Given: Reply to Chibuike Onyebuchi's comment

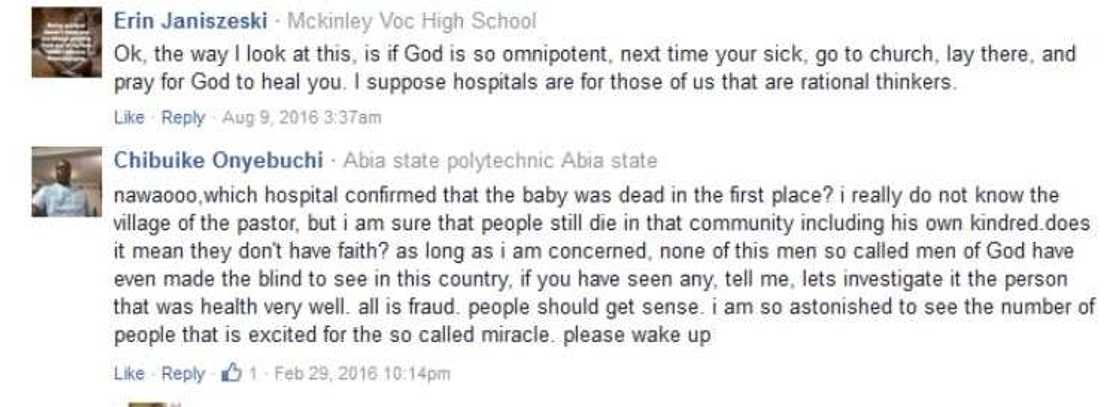Looking at the screenshot, I should pos(183,373).
